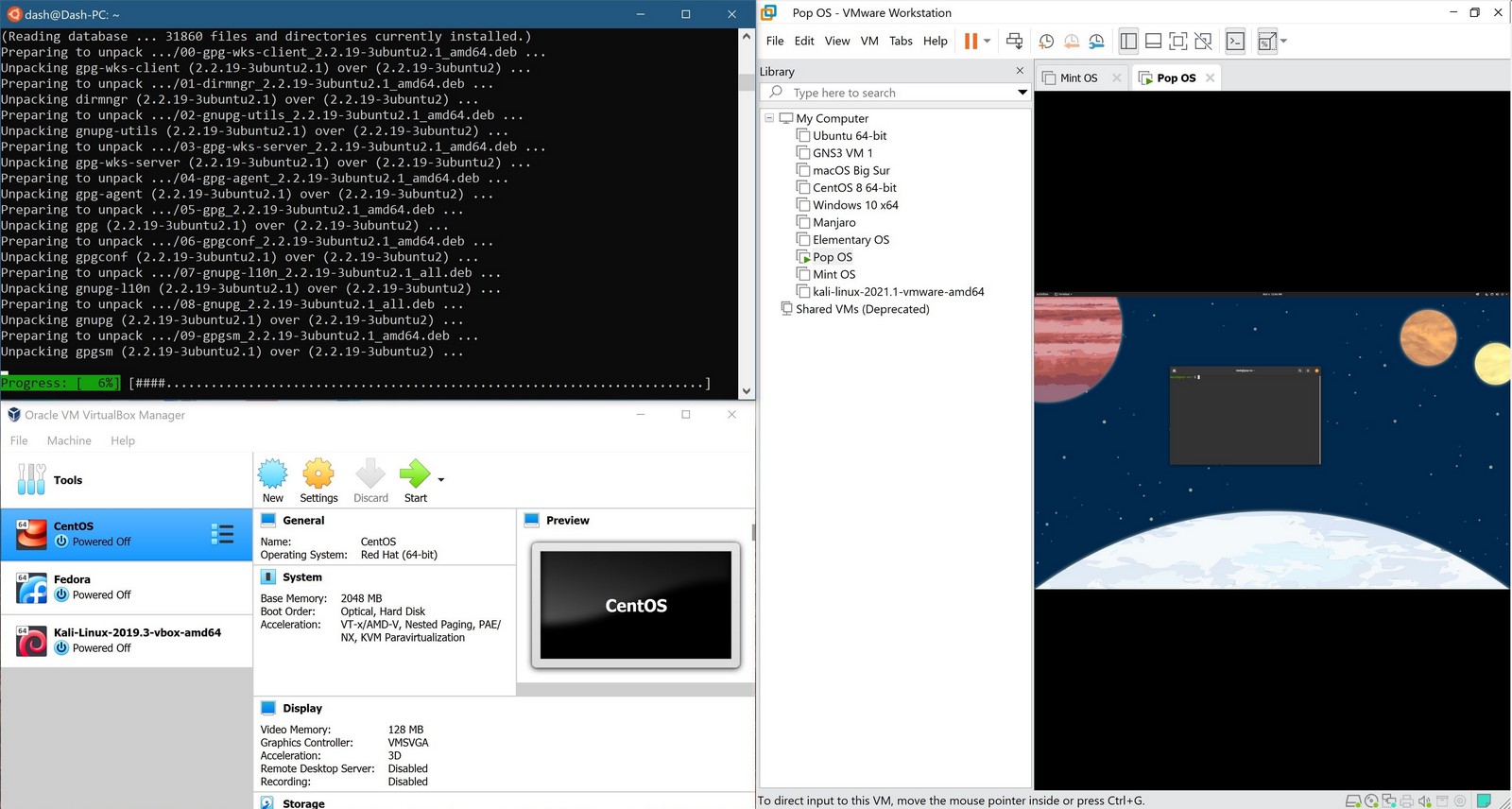Screen dimensions: 1512x809
Task: Collapse the My Computer tree node
Action: click(x=769, y=118)
